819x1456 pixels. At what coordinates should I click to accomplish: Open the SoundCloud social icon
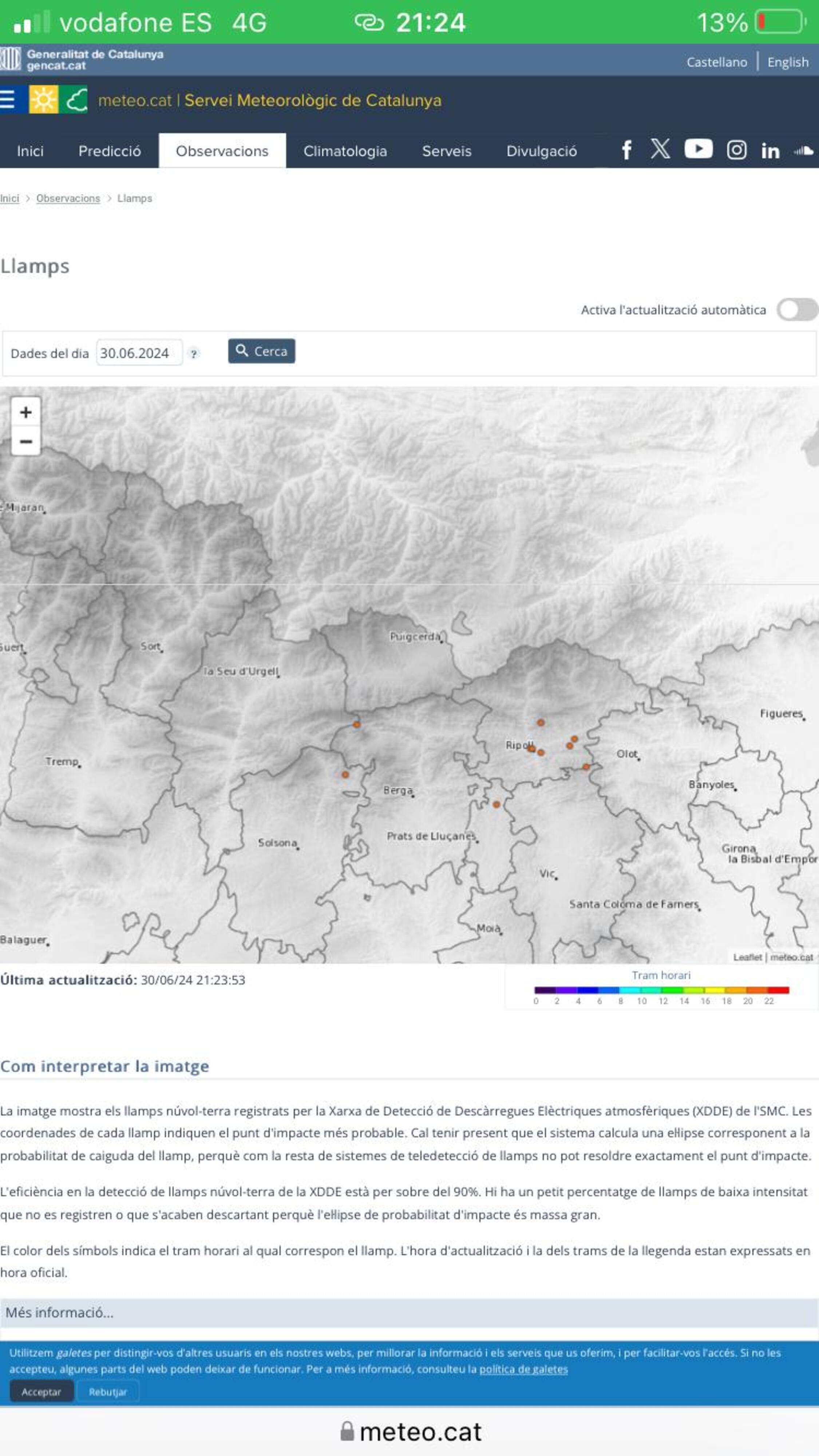(x=804, y=151)
